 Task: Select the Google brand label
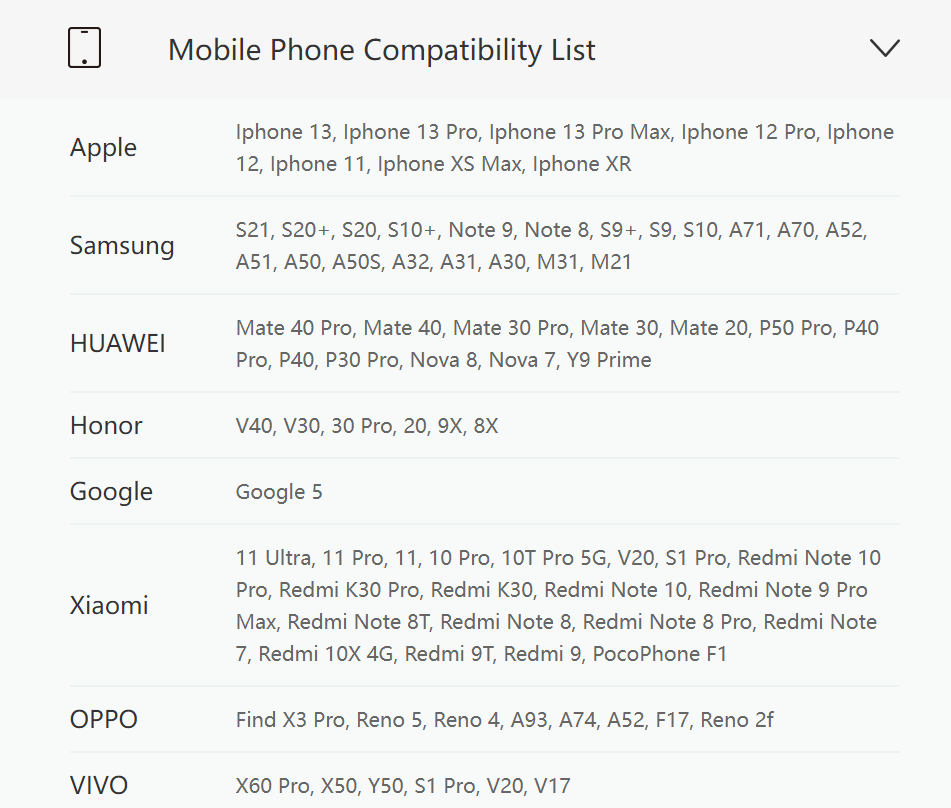pyautogui.click(x=111, y=491)
